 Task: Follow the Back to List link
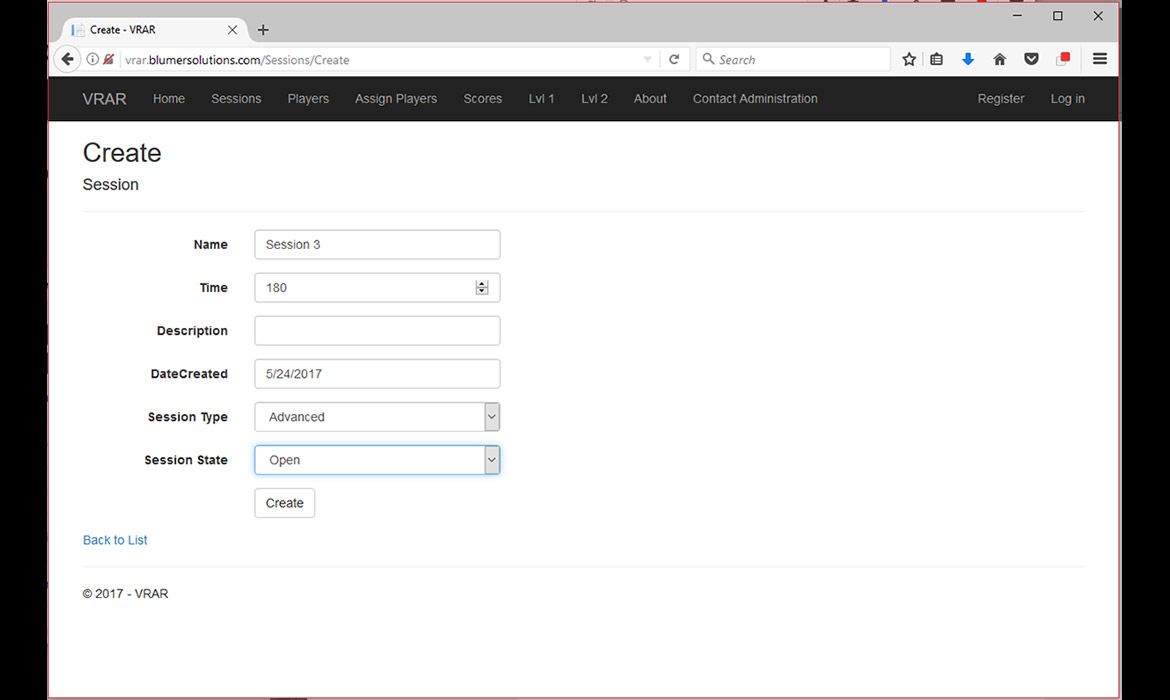tap(115, 540)
